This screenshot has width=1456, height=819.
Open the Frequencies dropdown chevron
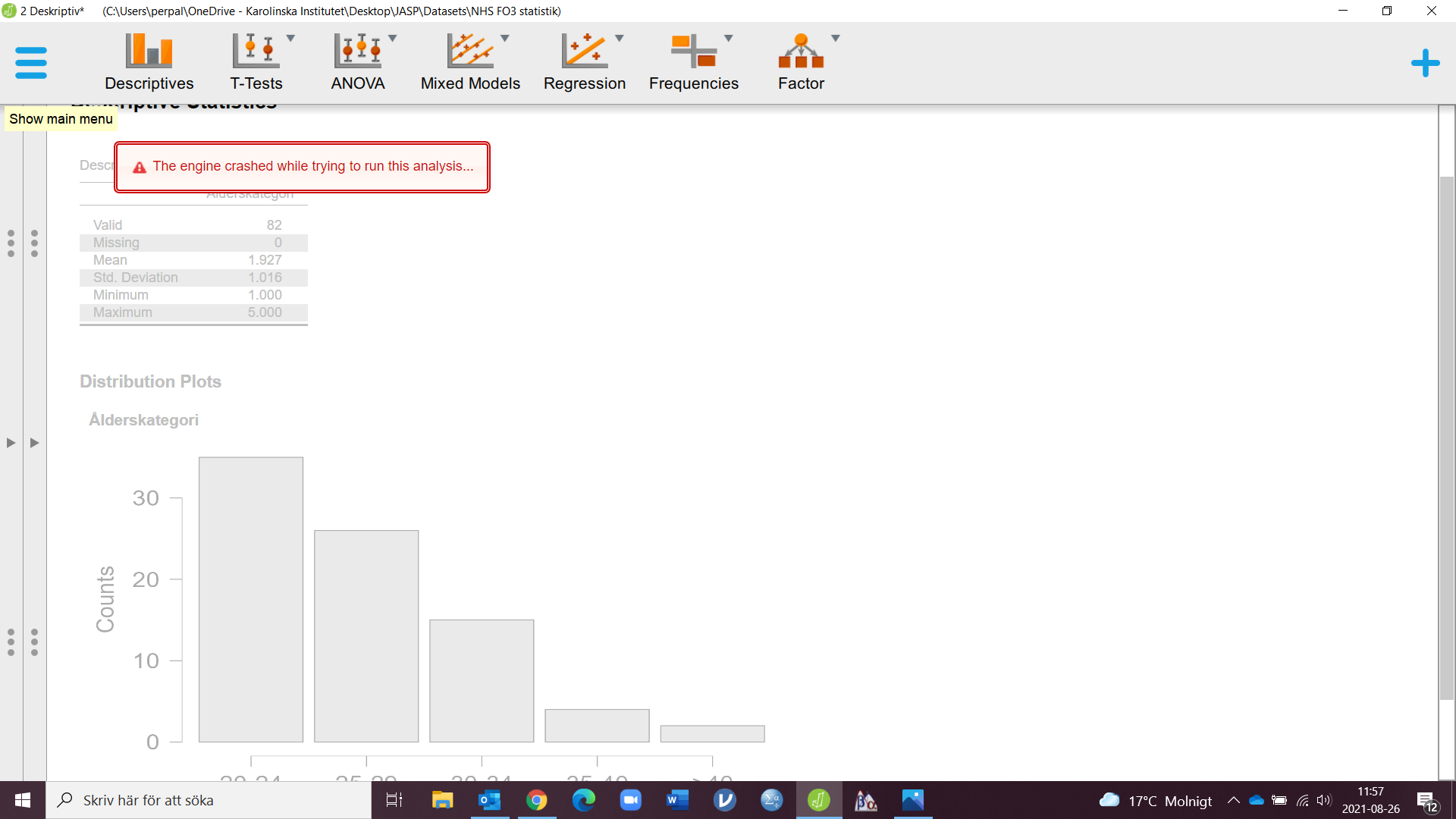click(730, 39)
